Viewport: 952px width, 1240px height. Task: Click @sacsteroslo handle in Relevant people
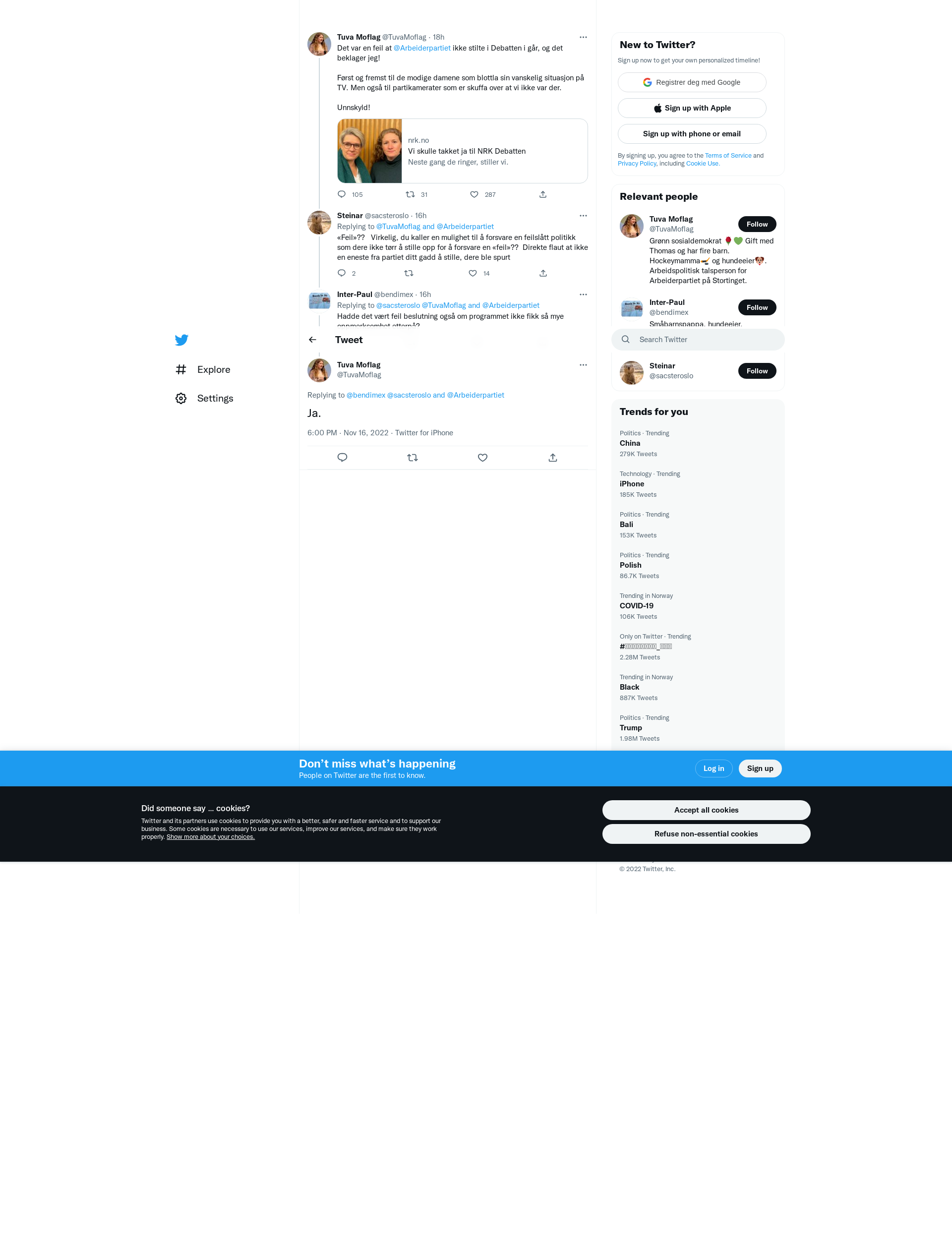pyautogui.click(x=671, y=376)
